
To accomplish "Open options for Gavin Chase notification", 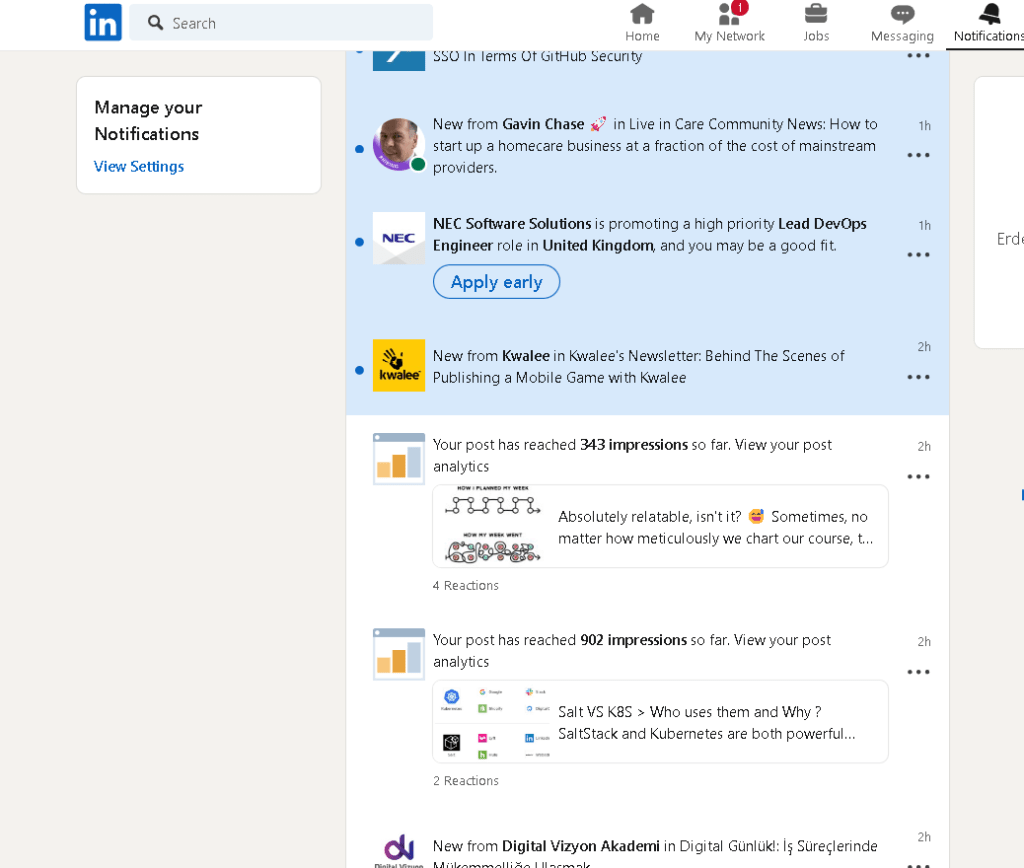I will point(918,155).
